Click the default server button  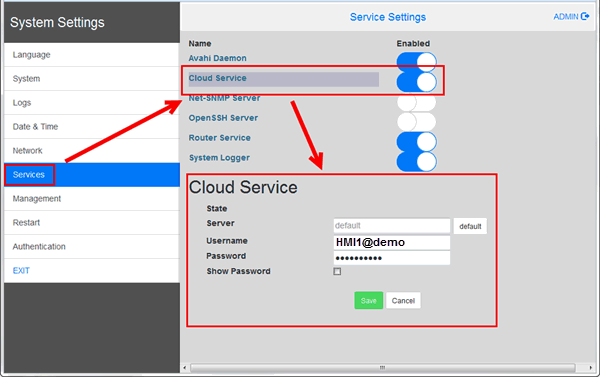tap(470, 226)
